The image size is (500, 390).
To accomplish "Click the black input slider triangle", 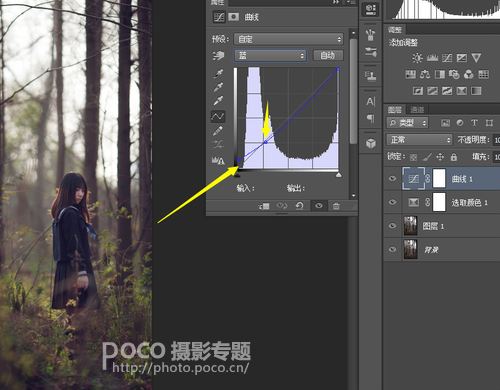I will click(x=237, y=175).
